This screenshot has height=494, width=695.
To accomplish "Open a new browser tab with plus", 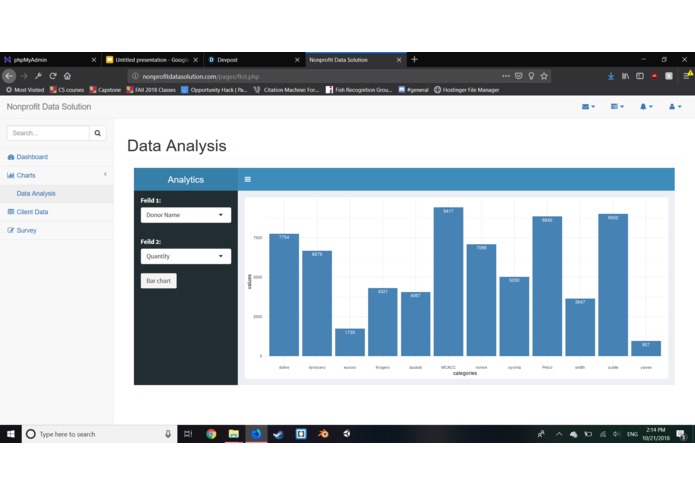I will [x=414, y=59].
